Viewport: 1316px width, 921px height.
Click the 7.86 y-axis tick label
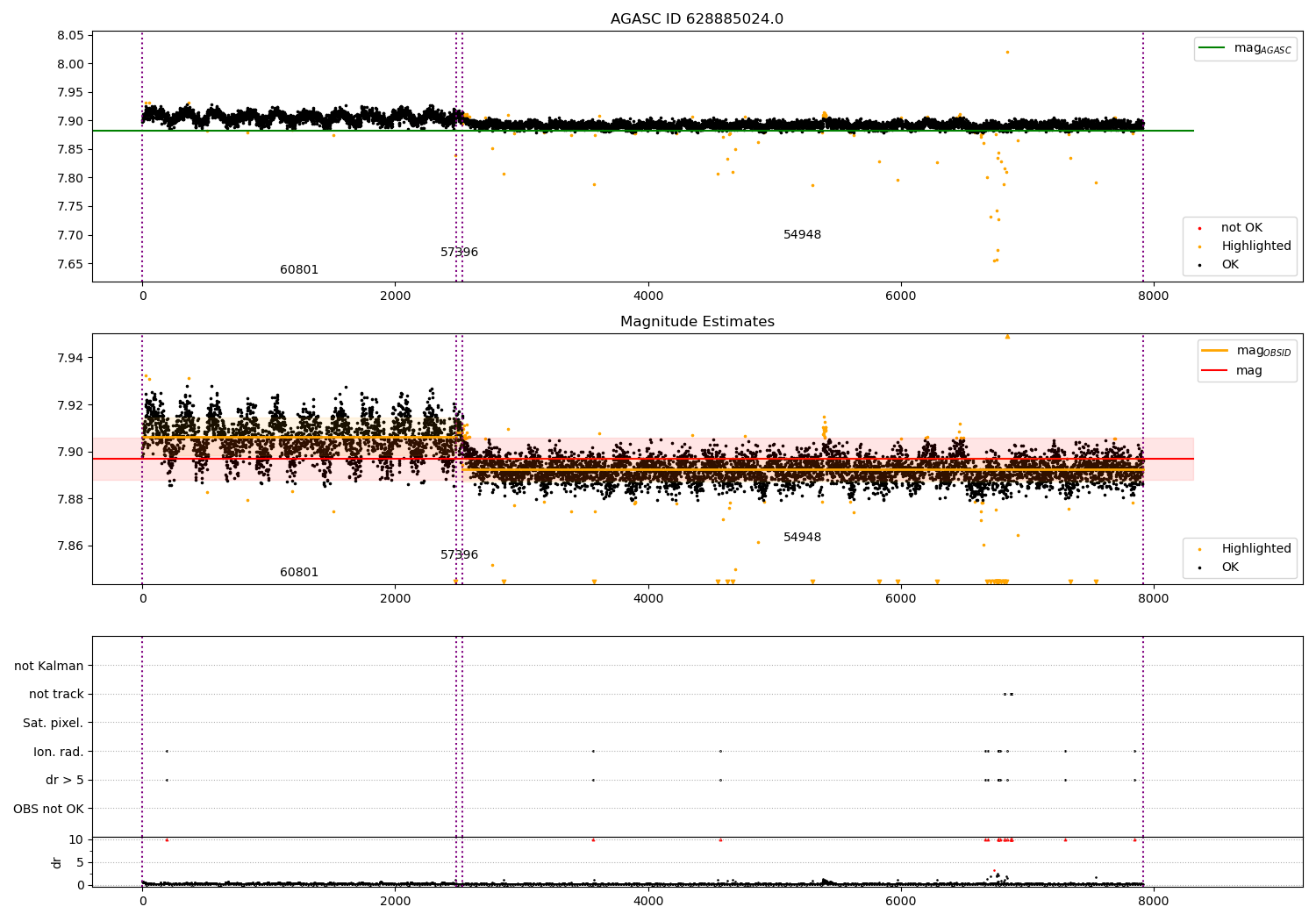pos(71,546)
